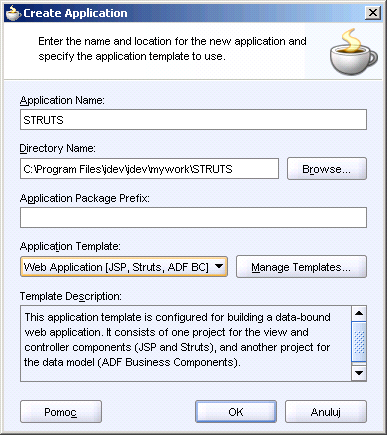
Task: Click the Manage Templates... button
Action: click(301, 267)
